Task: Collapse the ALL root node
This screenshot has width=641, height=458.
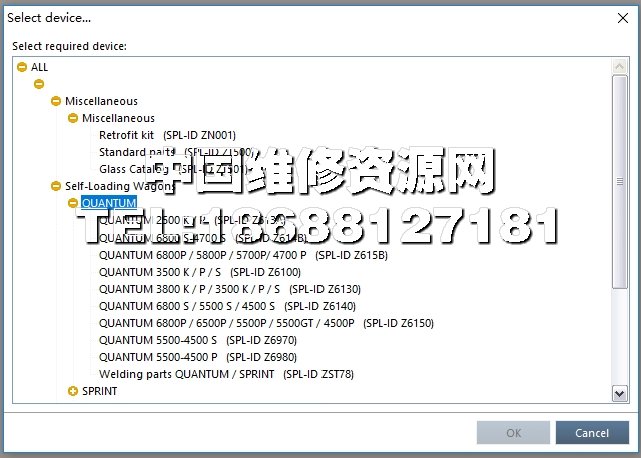Action: [x=22, y=67]
